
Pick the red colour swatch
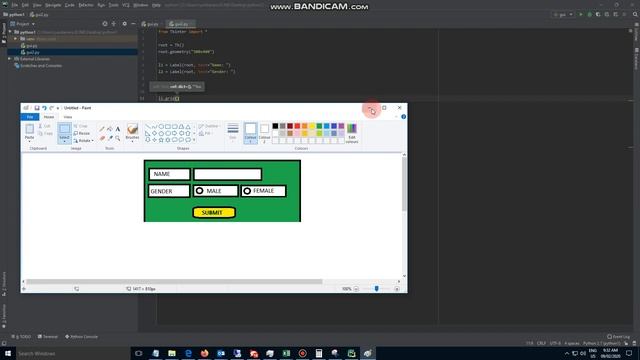click(x=297, y=126)
